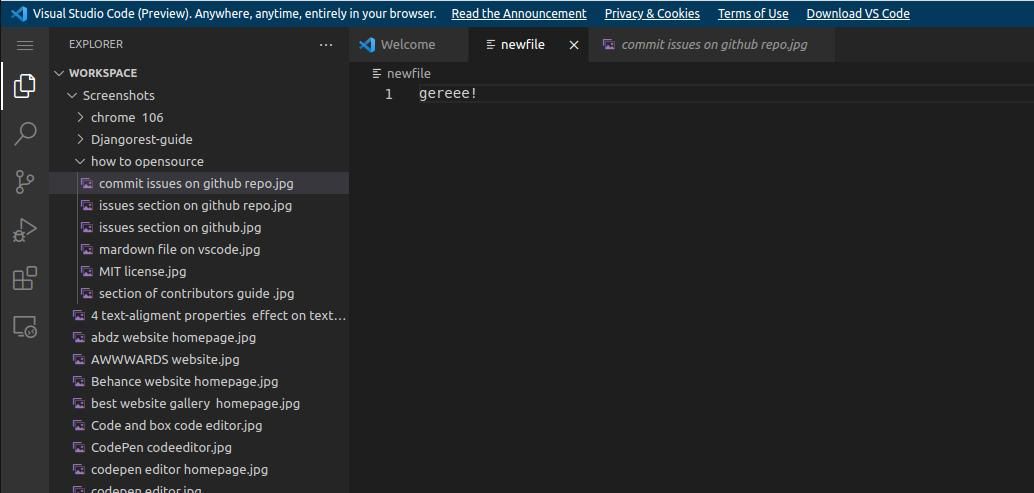Open abdz website homepage.jpg
This screenshot has width=1034, height=493.
point(199,337)
